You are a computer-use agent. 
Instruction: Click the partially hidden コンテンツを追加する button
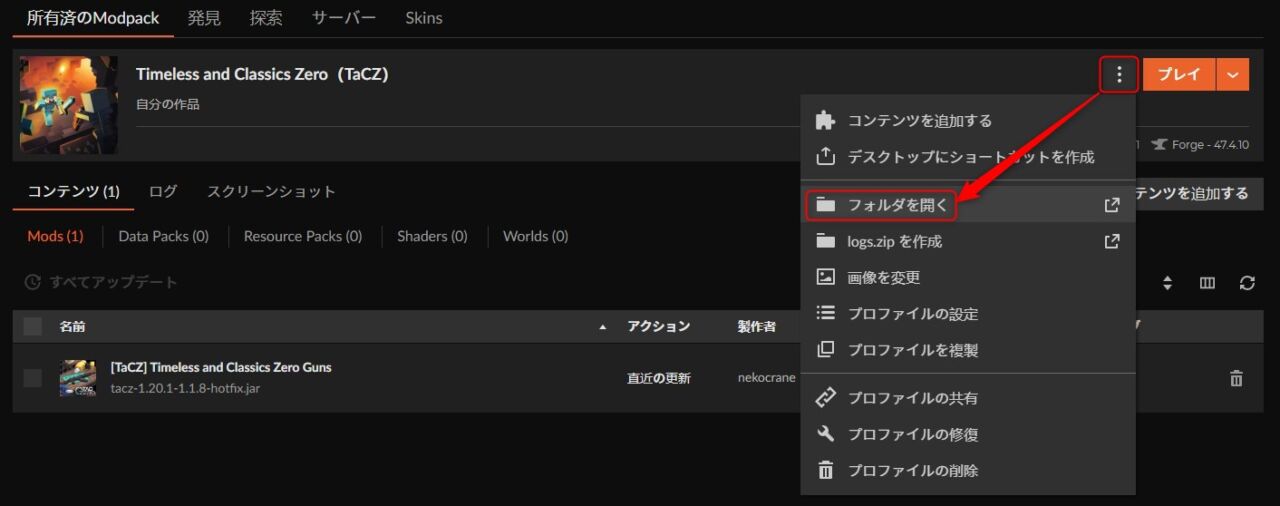(1200, 193)
